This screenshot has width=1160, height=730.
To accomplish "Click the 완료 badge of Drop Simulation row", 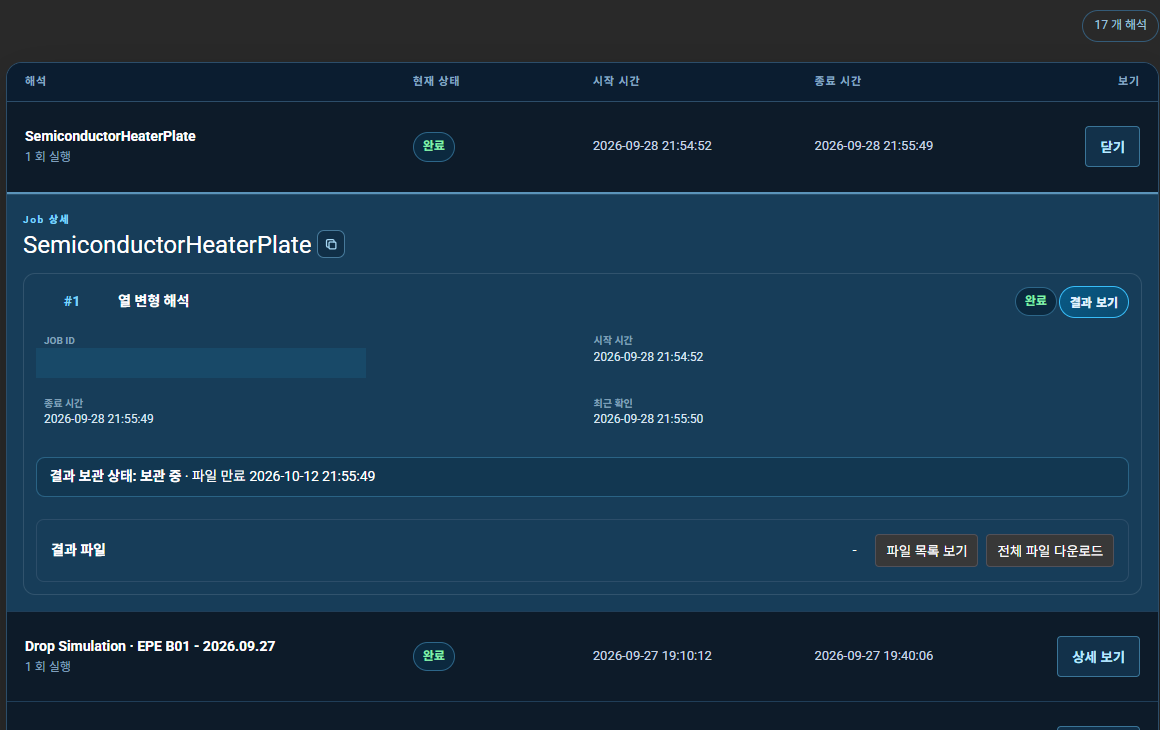I will (434, 656).
